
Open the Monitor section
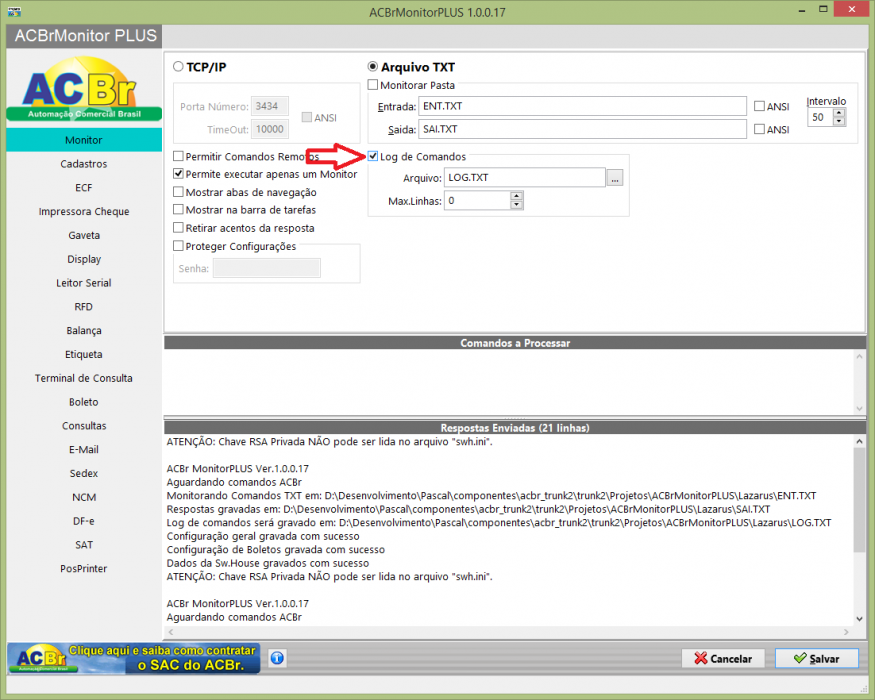(x=84, y=140)
